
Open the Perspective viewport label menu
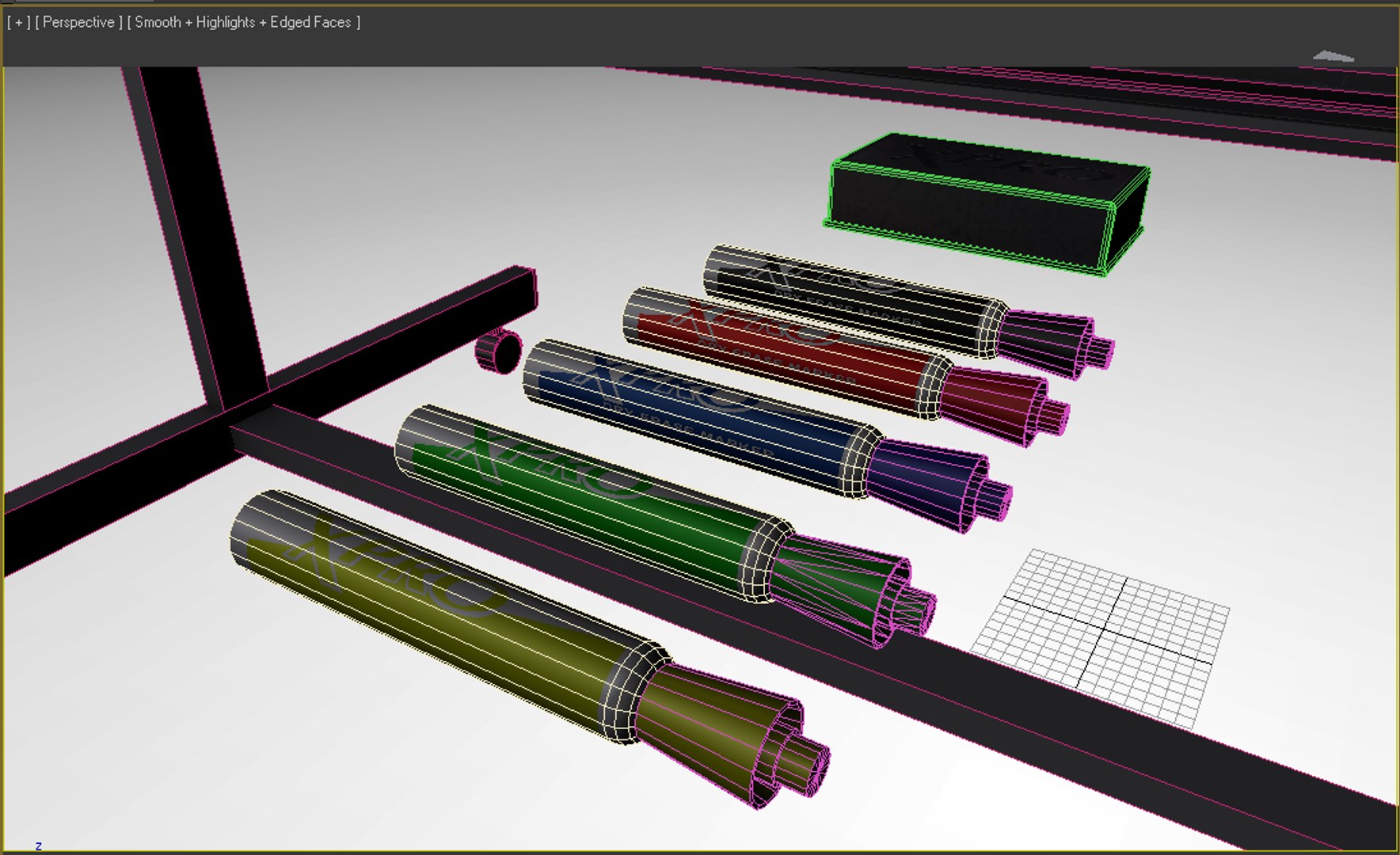point(78,22)
